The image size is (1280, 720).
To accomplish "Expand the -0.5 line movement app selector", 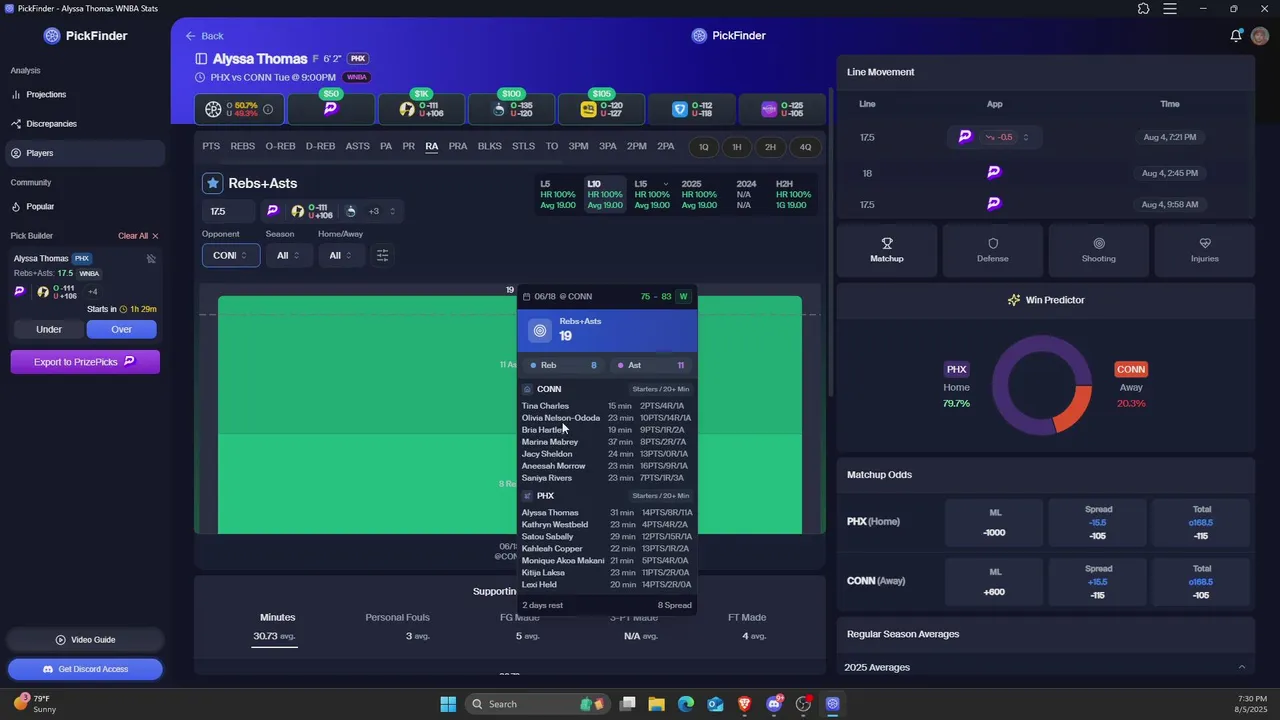I will coord(1025,137).
